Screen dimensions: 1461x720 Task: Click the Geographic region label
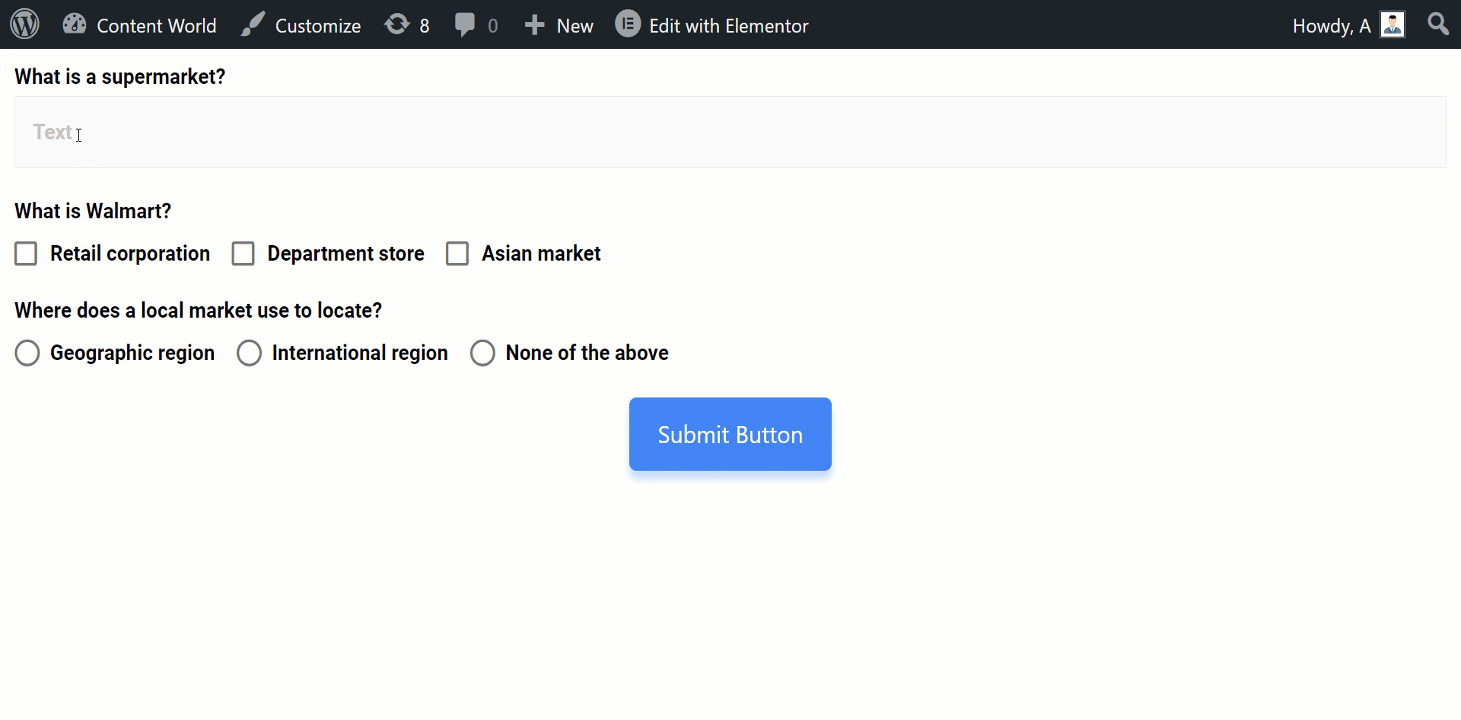[x=132, y=353]
